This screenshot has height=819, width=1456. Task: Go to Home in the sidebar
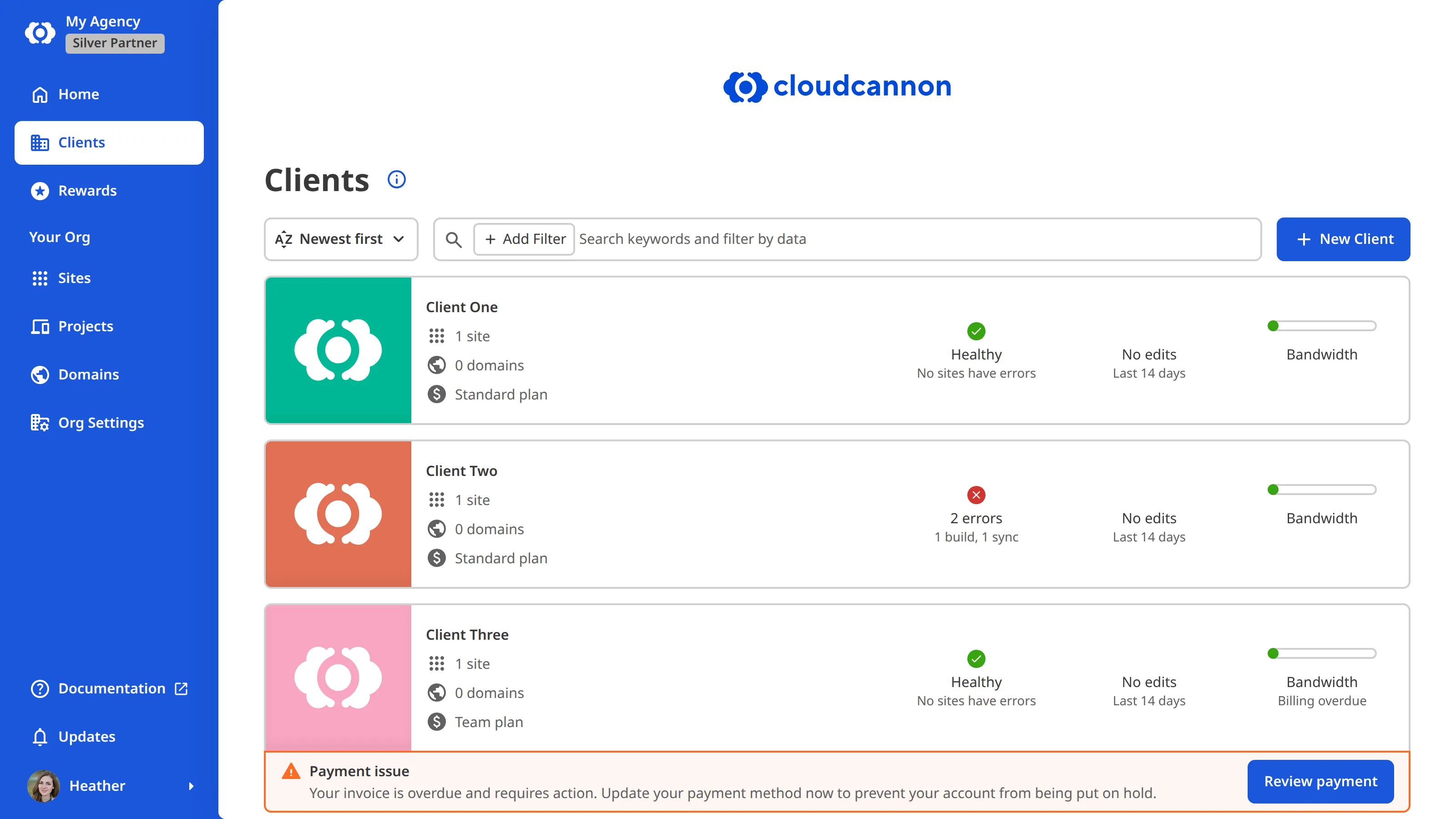pos(109,94)
